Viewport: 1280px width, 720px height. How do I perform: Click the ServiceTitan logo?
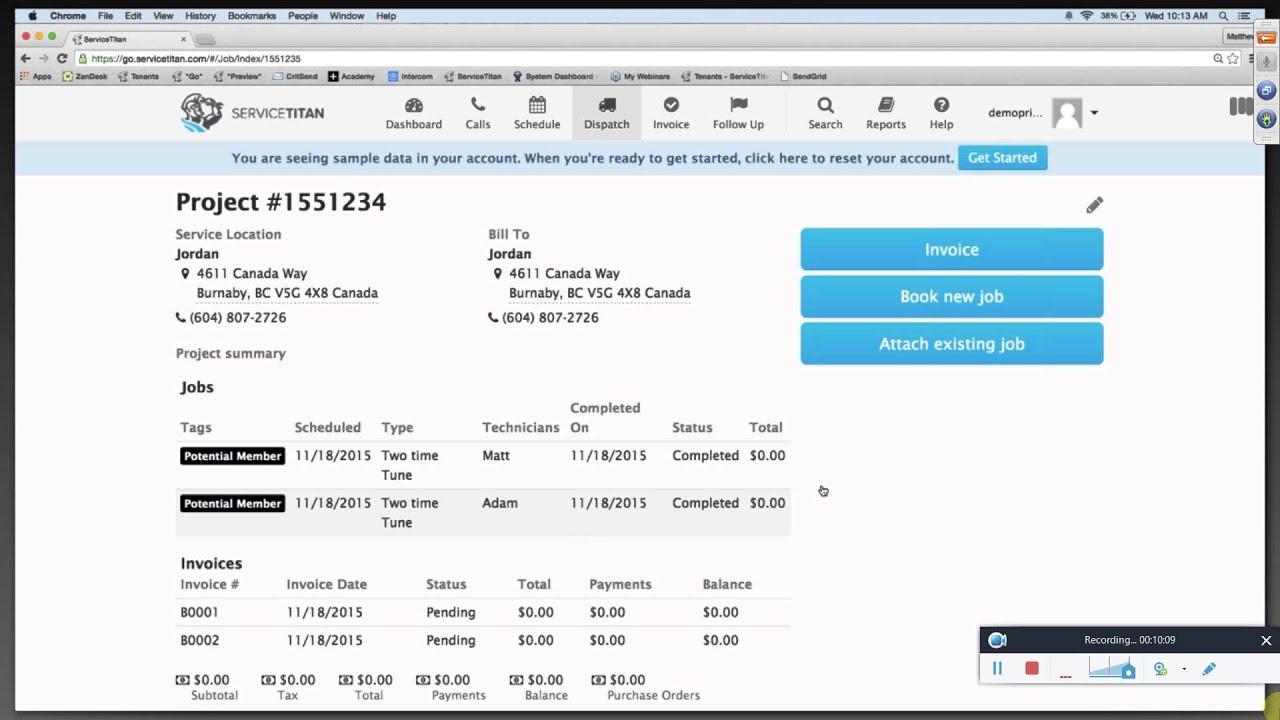(252, 113)
